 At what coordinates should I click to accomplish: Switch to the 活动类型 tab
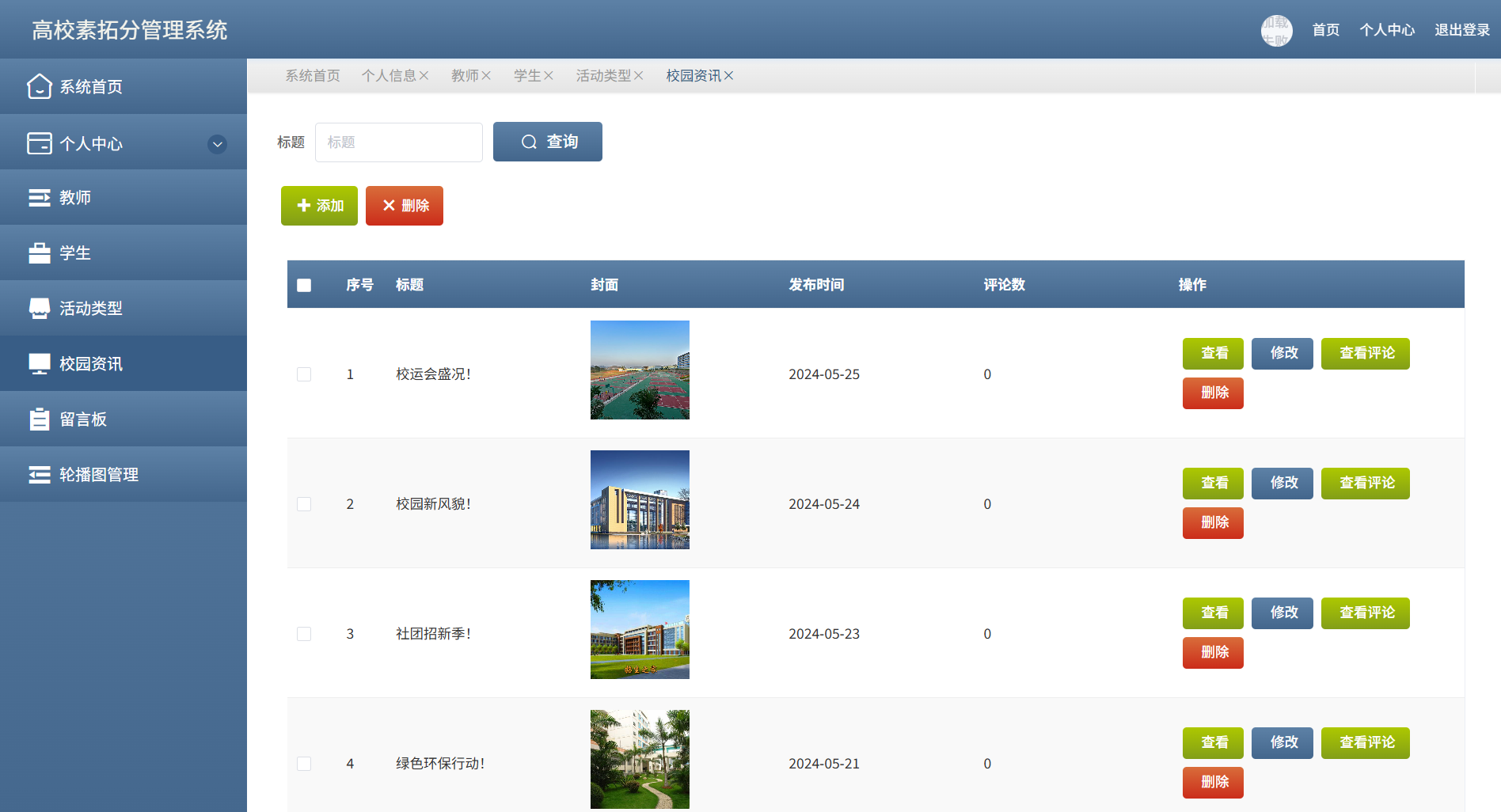(603, 75)
